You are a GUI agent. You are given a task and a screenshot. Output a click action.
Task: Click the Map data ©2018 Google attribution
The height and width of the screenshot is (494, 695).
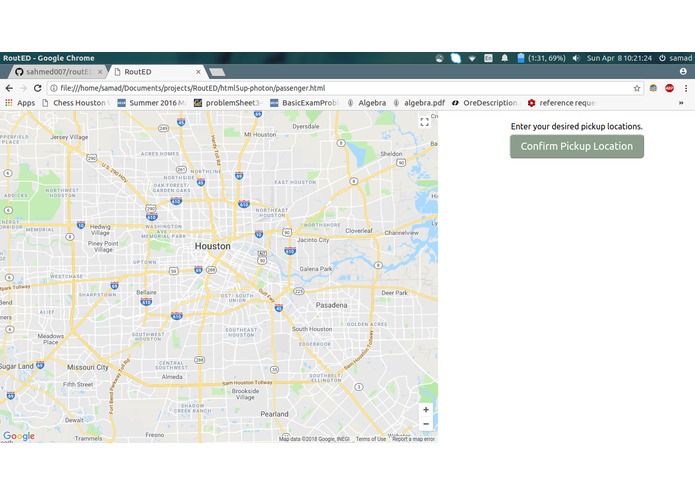[314, 439]
